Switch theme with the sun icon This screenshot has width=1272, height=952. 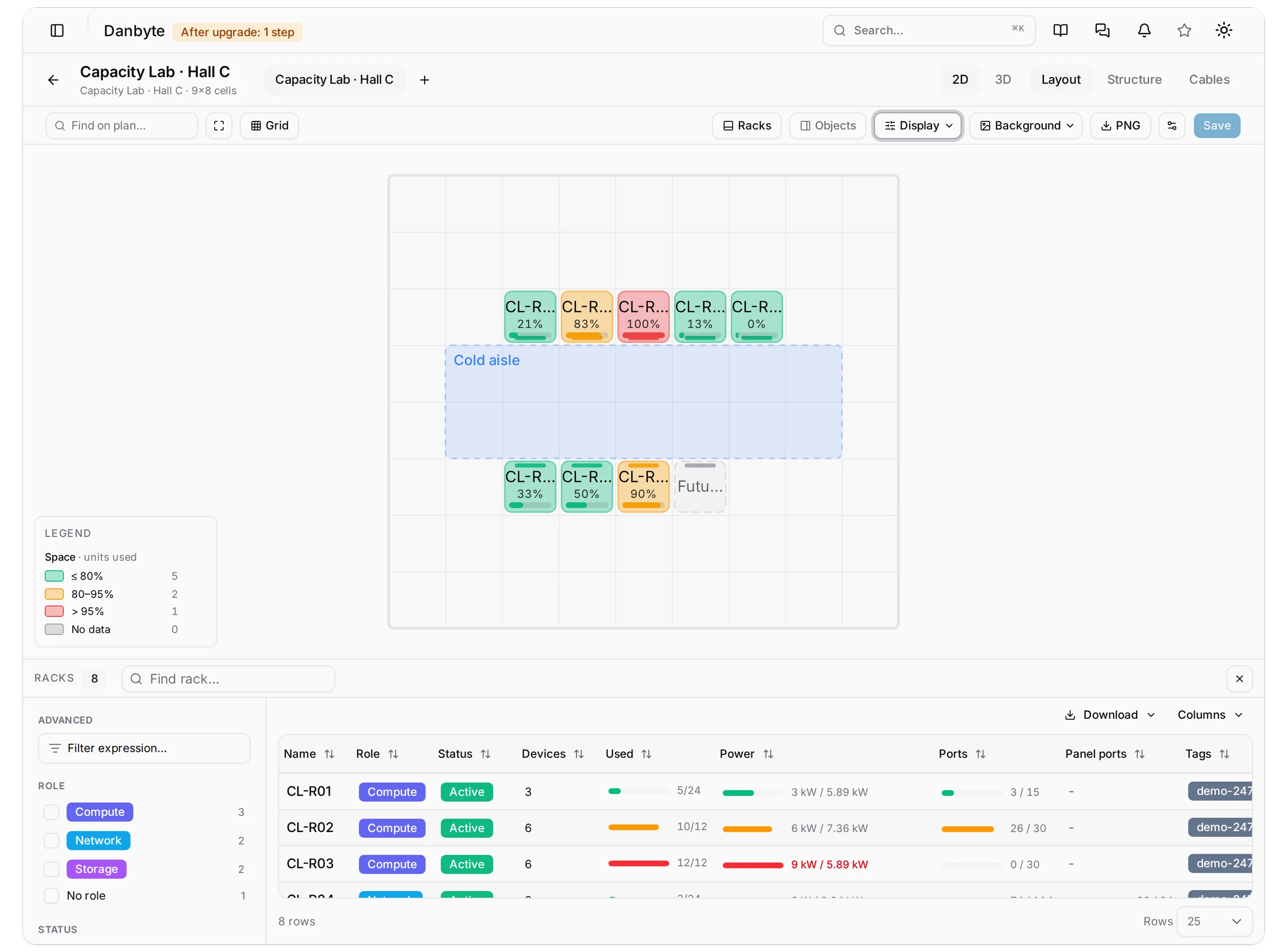coord(1223,30)
